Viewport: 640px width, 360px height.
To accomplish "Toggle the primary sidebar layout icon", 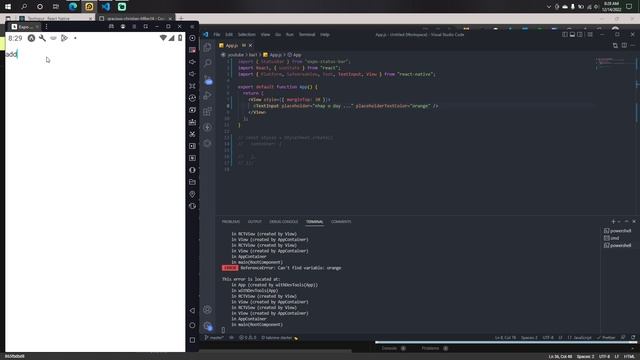I will (x=564, y=35).
